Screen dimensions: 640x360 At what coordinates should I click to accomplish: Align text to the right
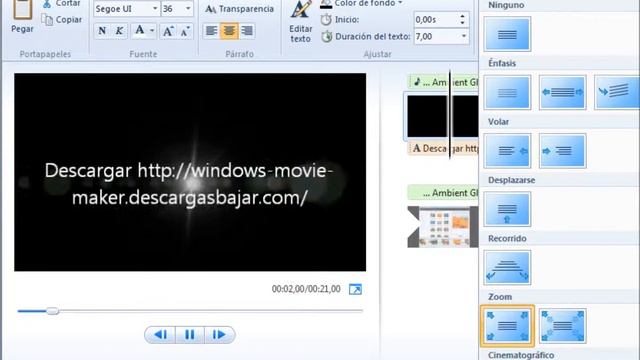click(247, 31)
